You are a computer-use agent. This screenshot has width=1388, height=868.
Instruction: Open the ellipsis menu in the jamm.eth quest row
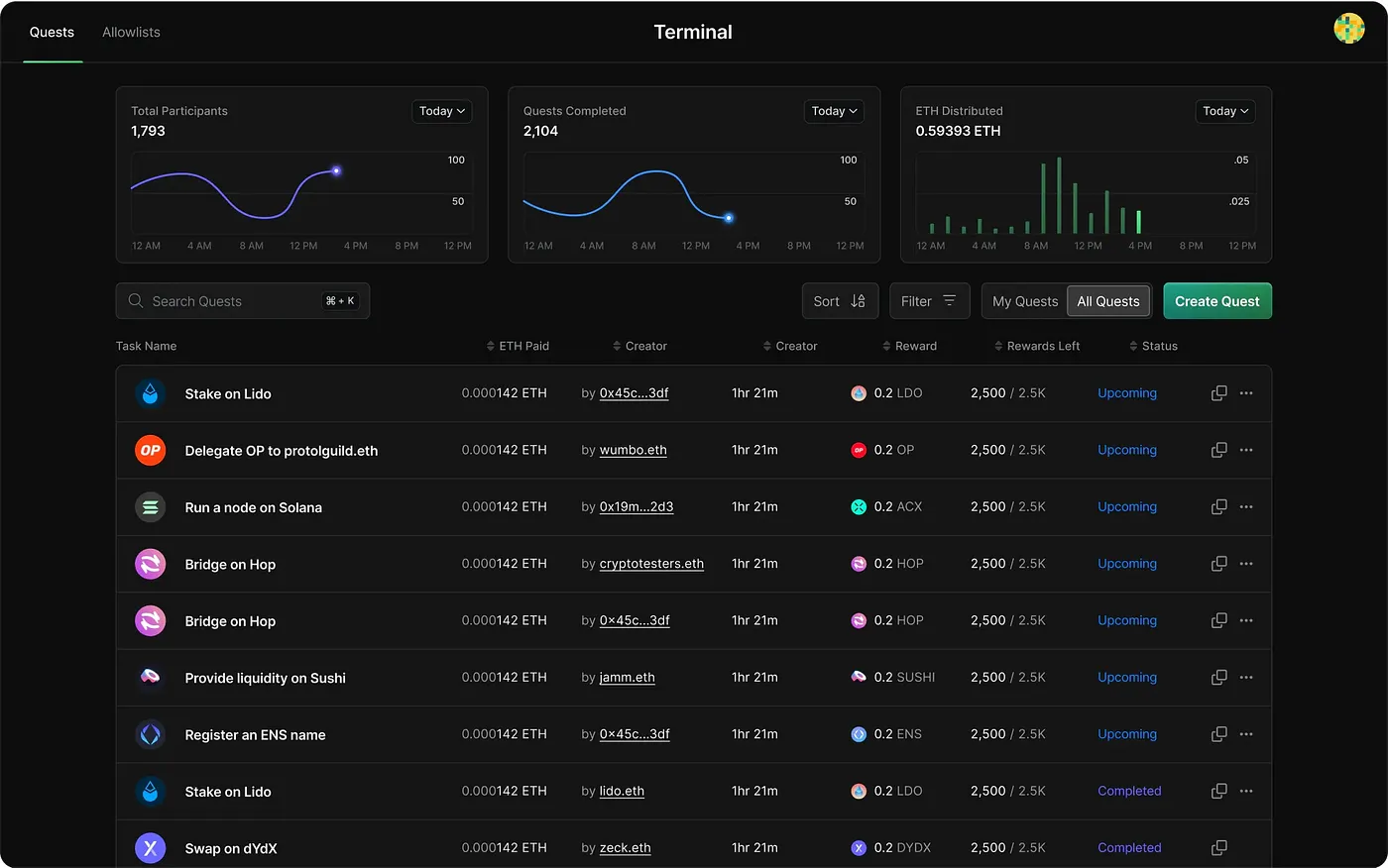[x=1246, y=677]
